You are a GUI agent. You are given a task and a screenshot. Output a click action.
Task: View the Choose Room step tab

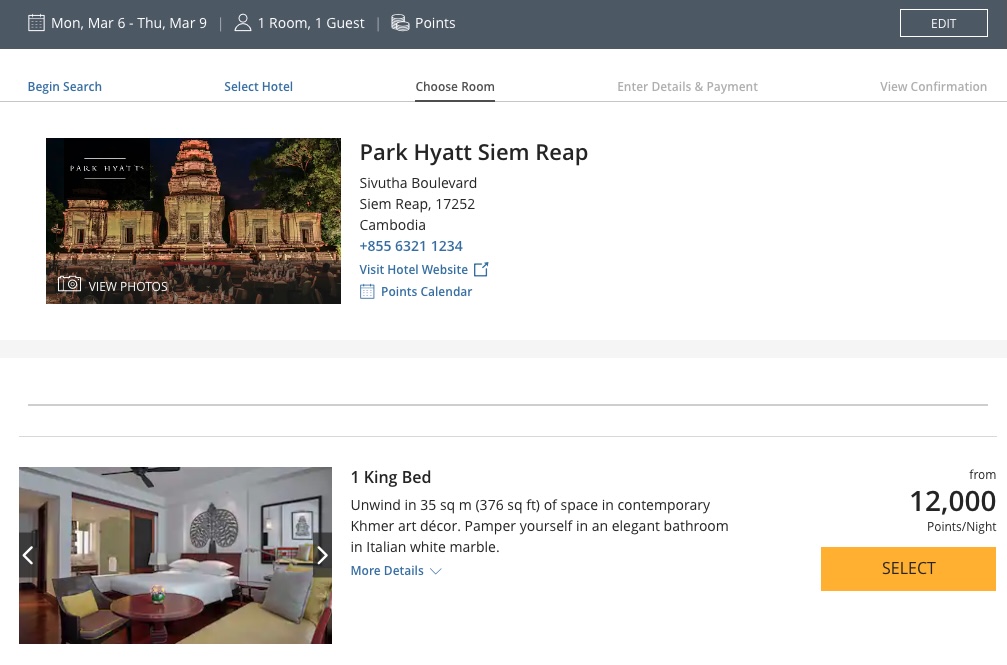coord(455,87)
